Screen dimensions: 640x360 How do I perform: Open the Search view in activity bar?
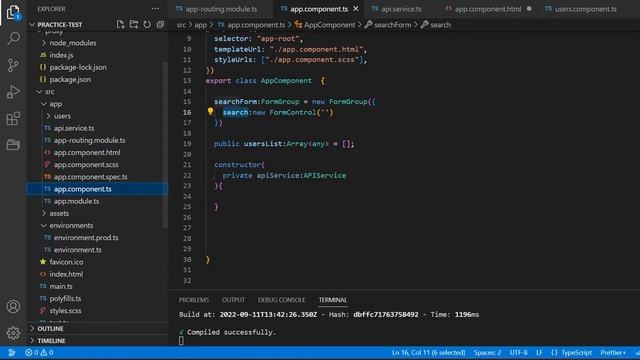coord(13,39)
